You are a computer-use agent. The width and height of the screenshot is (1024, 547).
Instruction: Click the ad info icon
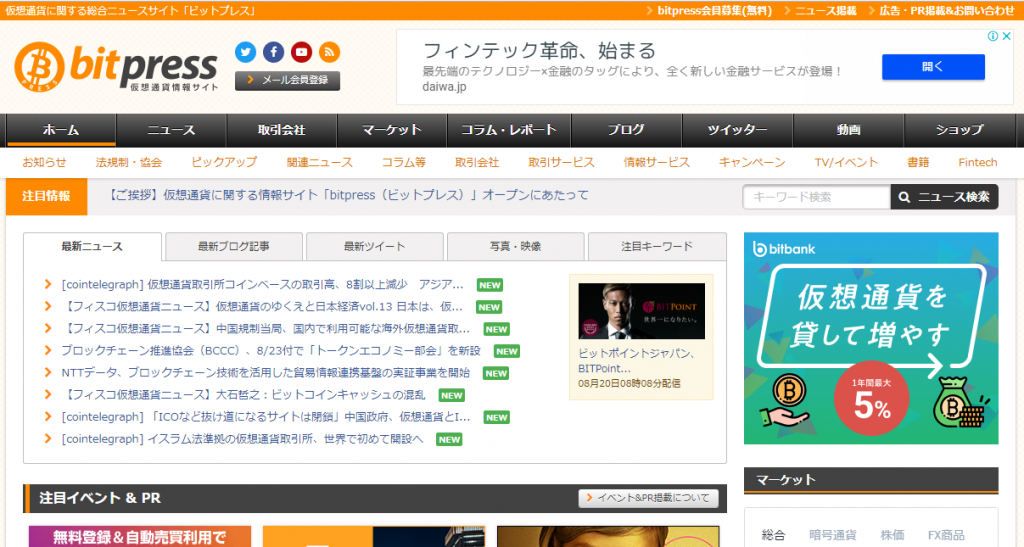coord(993,37)
